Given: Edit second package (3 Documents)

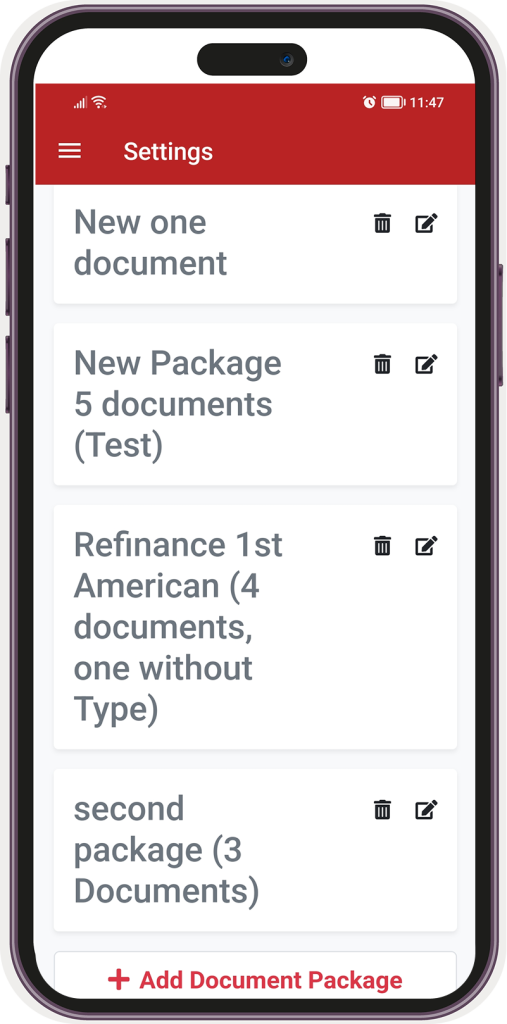Looking at the screenshot, I should [x=426, y=810].
